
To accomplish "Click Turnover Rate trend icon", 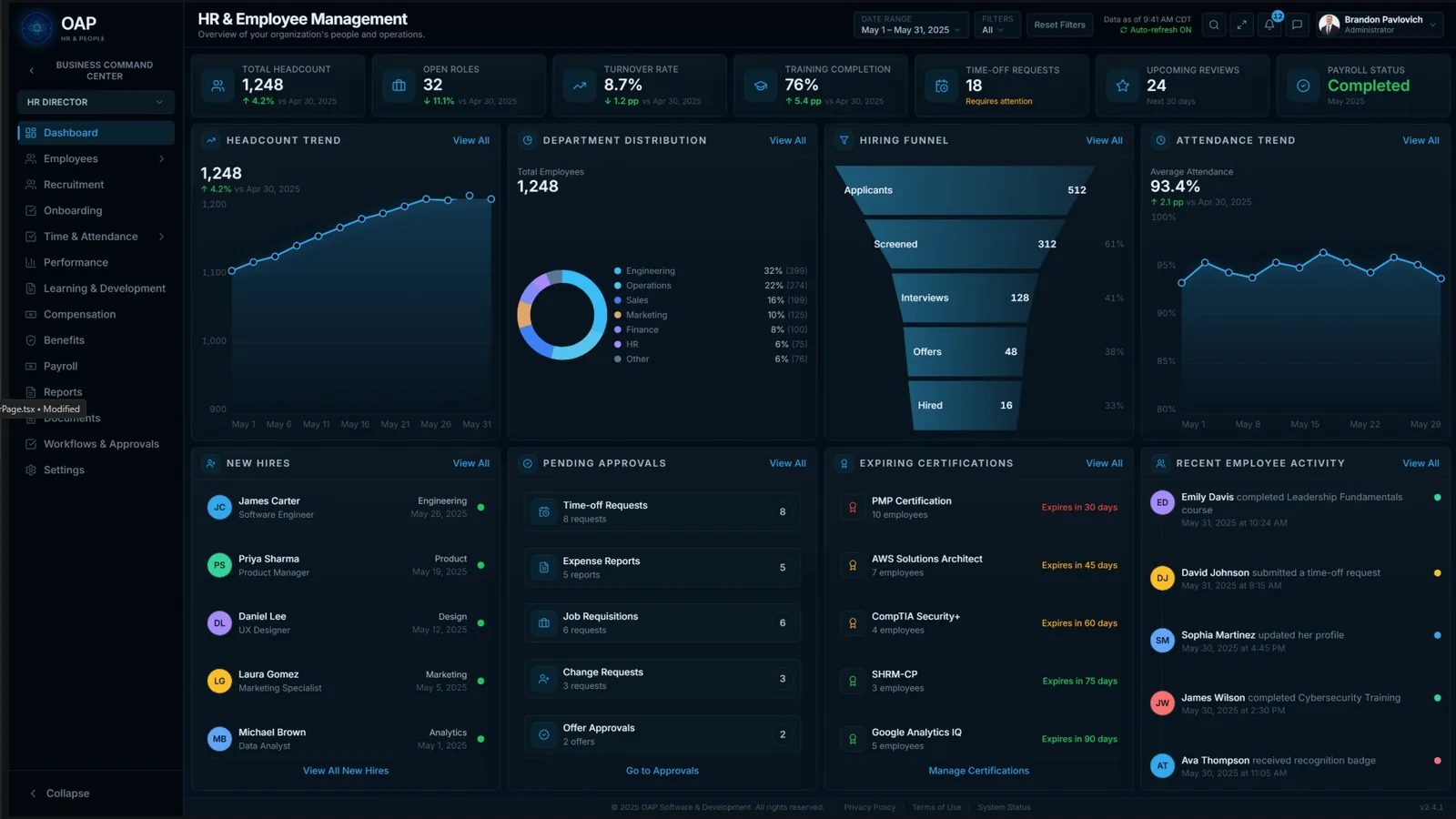I will 580,86.
